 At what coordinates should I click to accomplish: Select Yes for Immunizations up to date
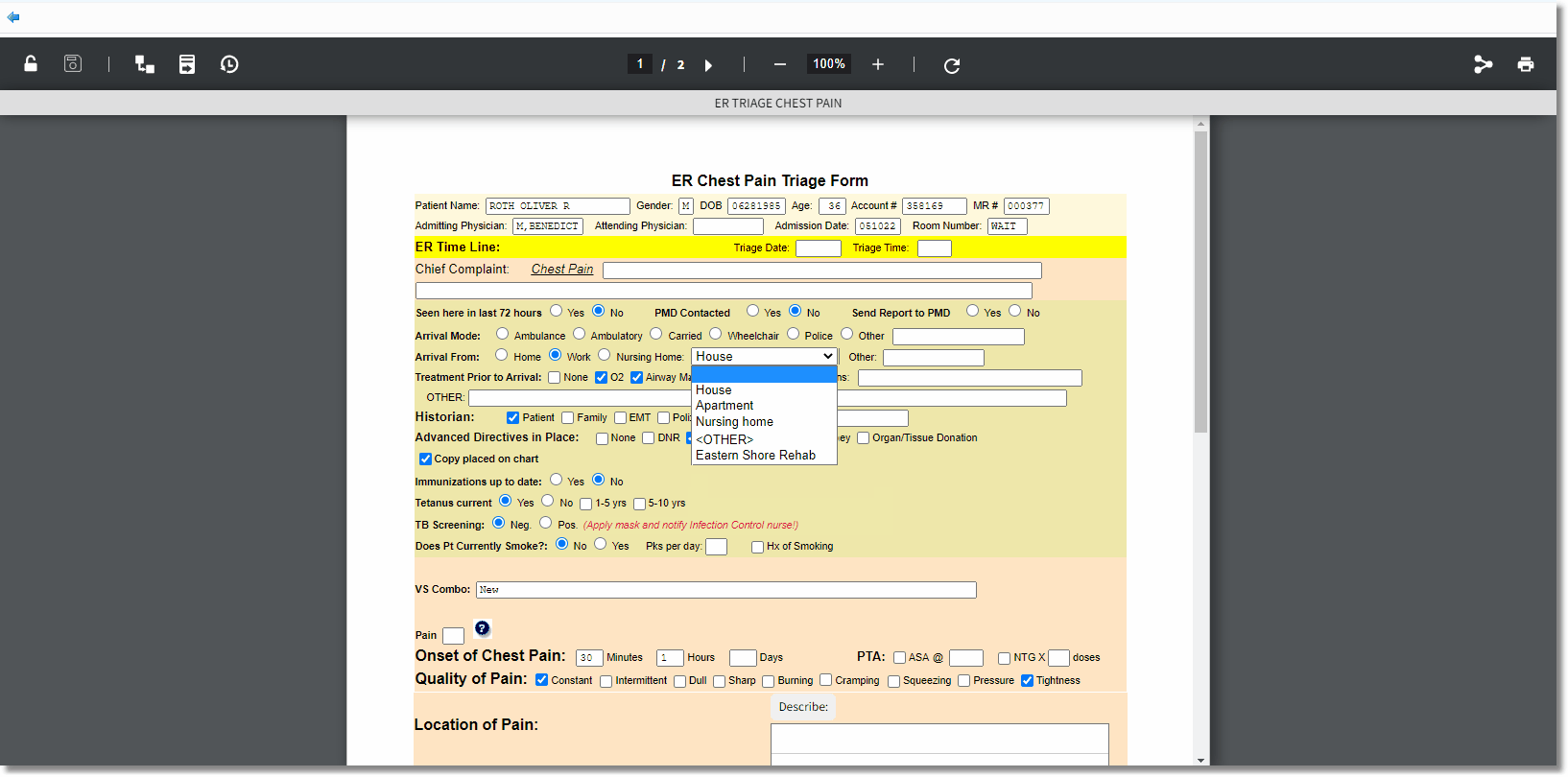[x=557, y=480]
